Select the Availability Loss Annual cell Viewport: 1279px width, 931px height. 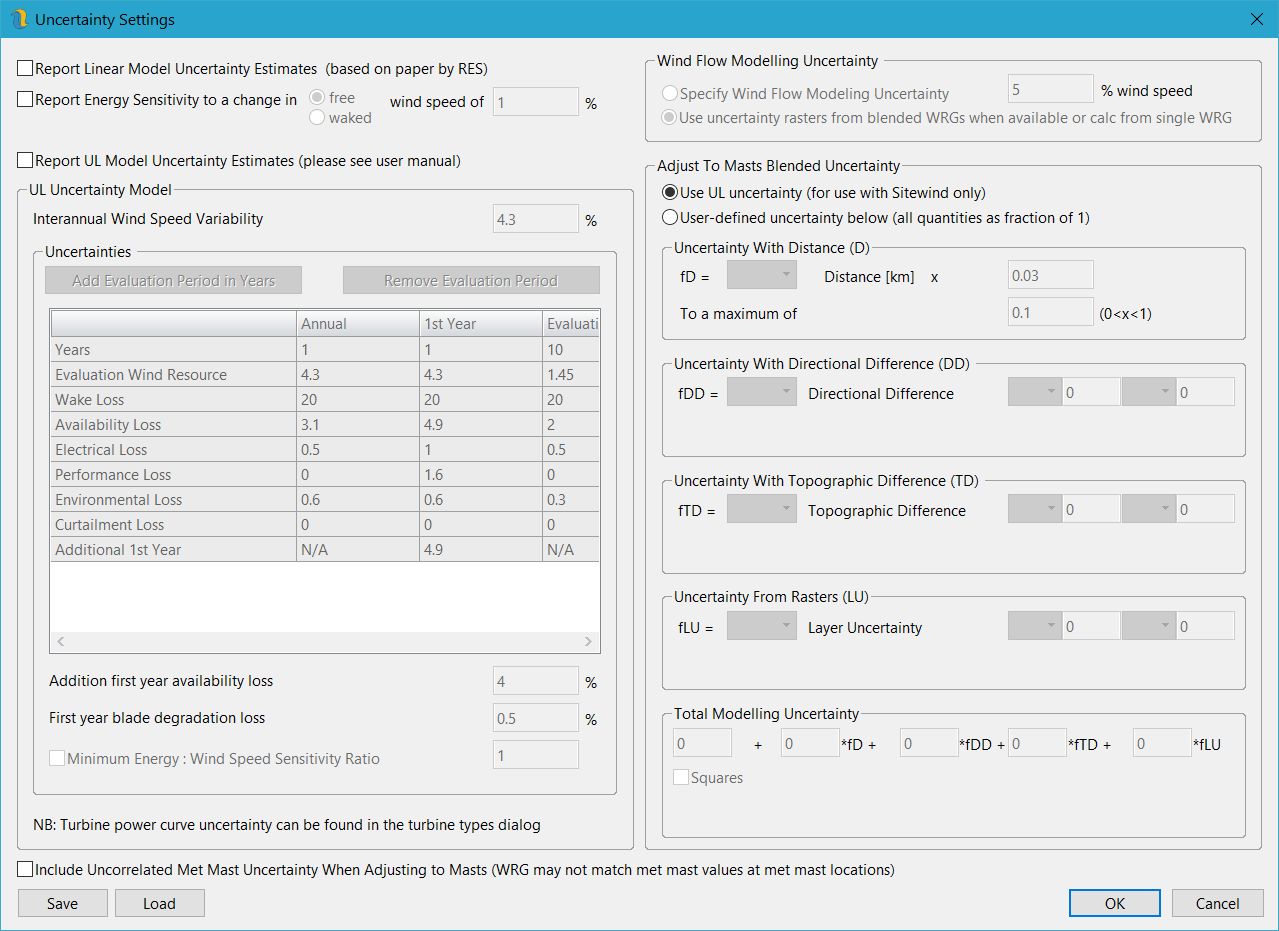coord(357,425)
